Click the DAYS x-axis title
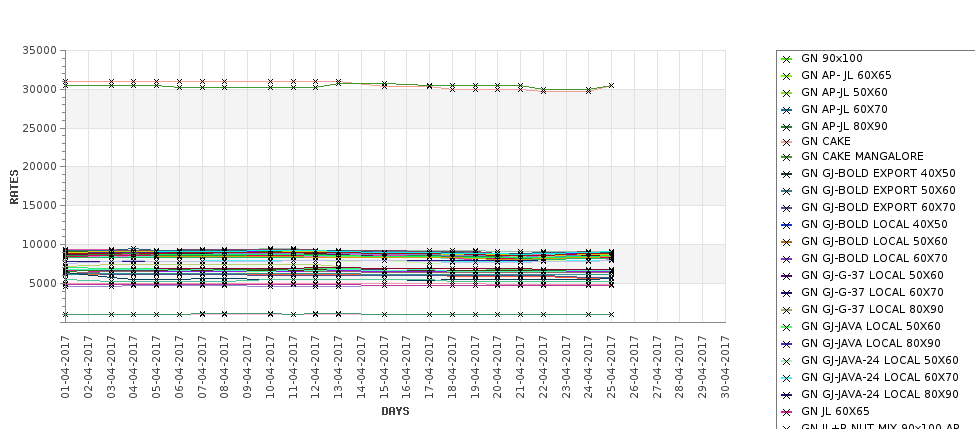Viewport: 975px width, 429px height. click(x=395, y=411)
